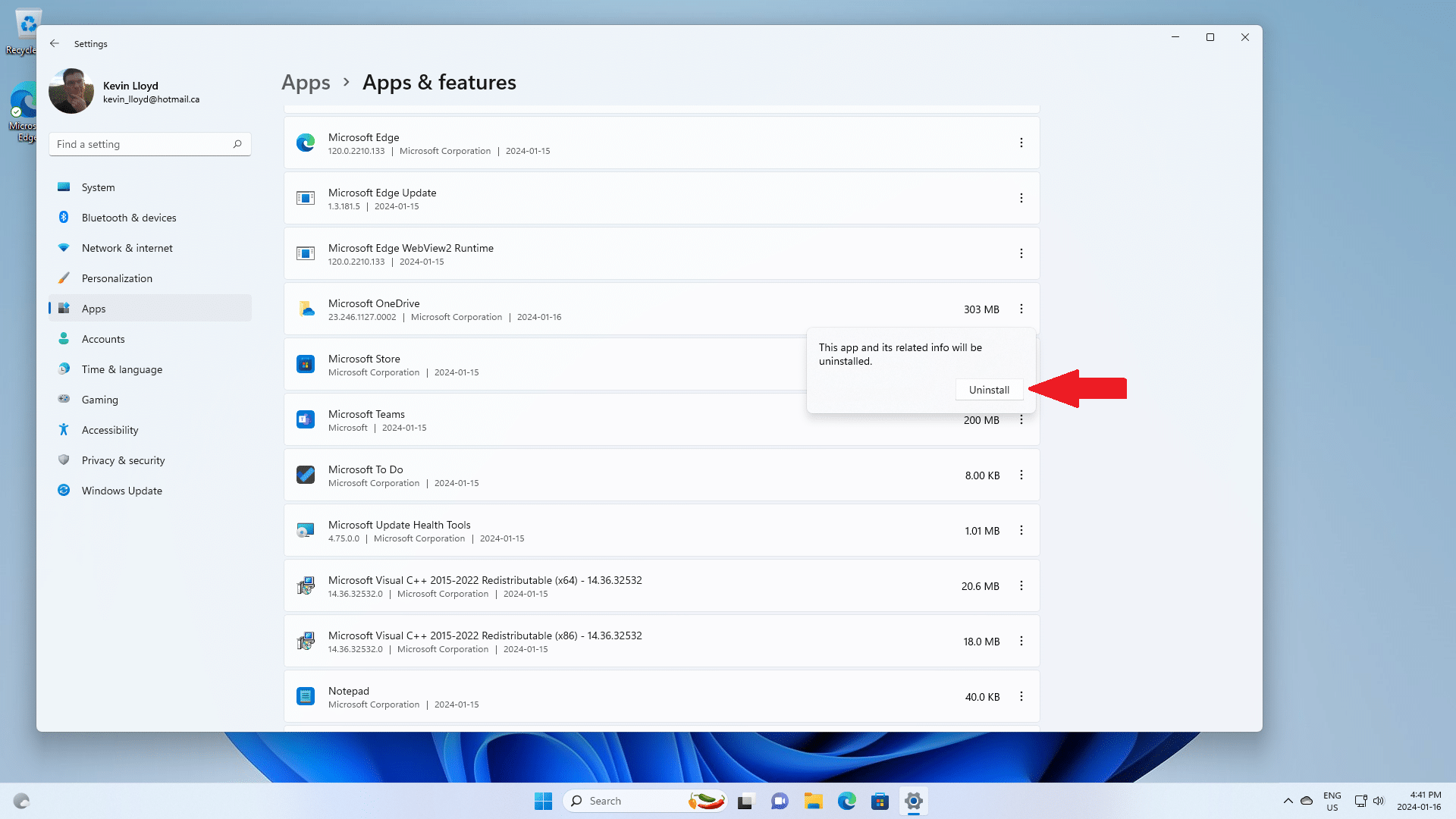The image size is (1456, 819).
Task: Click the Apps breadcrumb link
Action: click(x=306, y=82)
